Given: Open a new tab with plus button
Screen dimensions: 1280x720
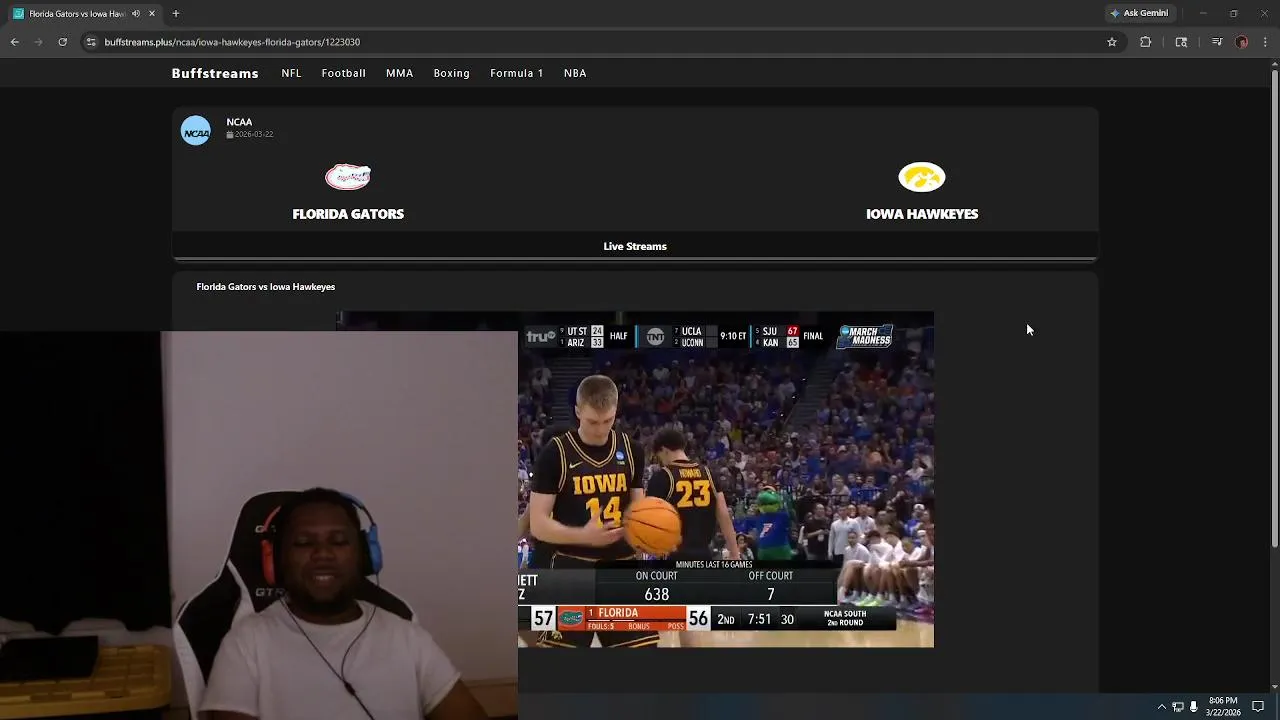Looking at the screenshot, I should click(x=176, y=13).
